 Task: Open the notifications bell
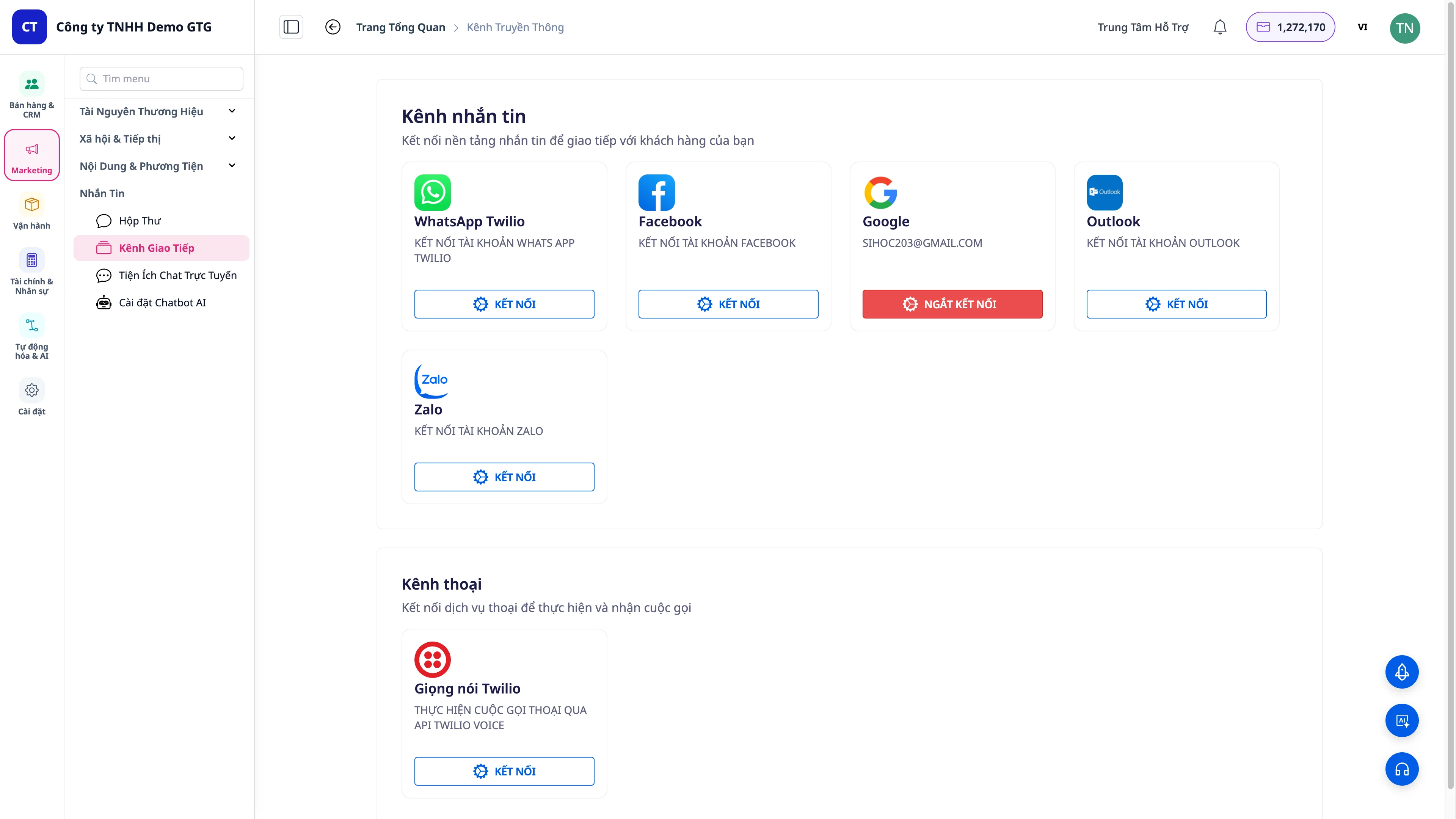[x=1220, y=27]
